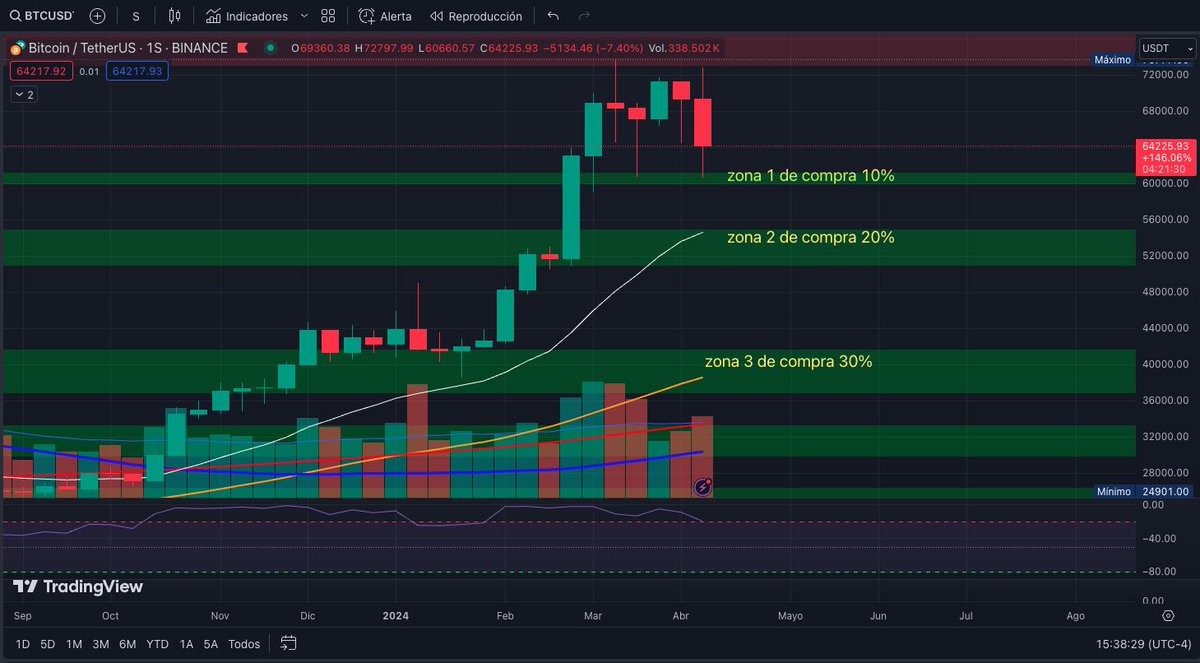1200x663 pixels.
Task: Open the S interval menu
Action: 135,16
